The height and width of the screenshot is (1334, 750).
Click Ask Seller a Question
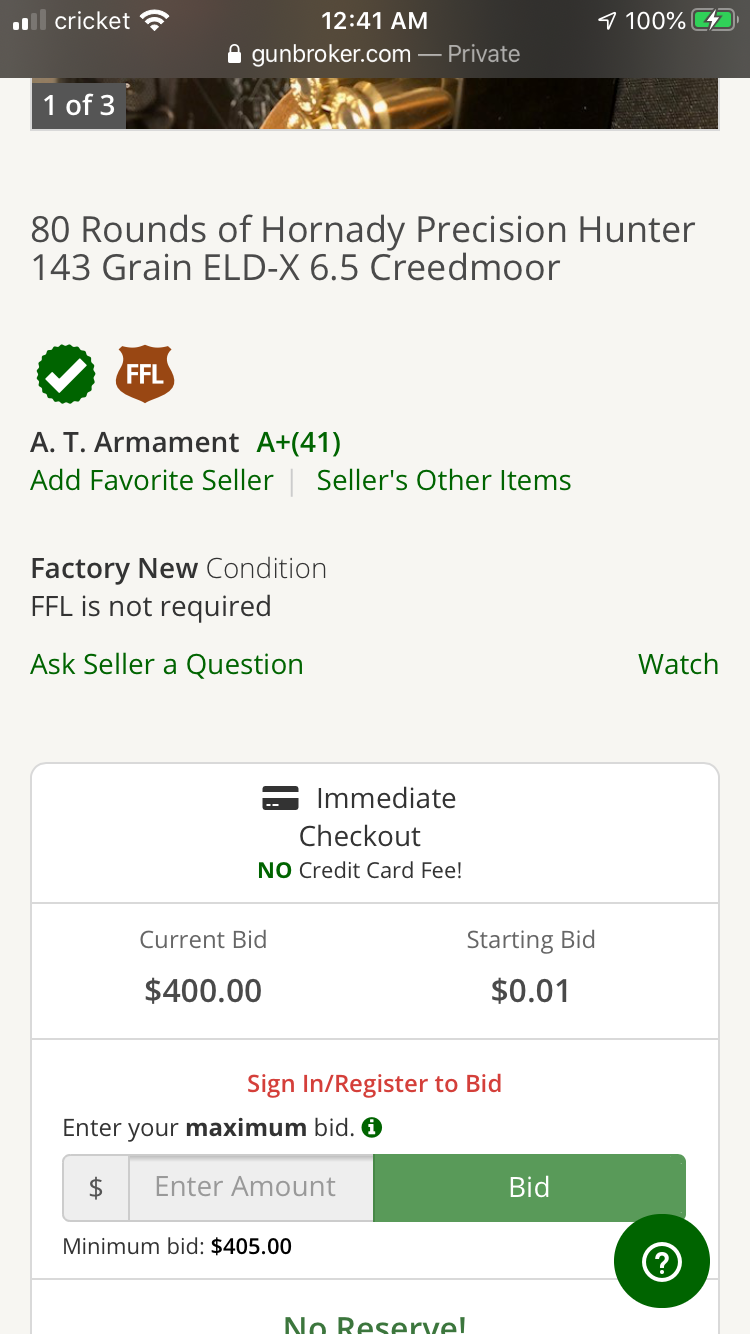pyautogui.click(x=167, y=664)
